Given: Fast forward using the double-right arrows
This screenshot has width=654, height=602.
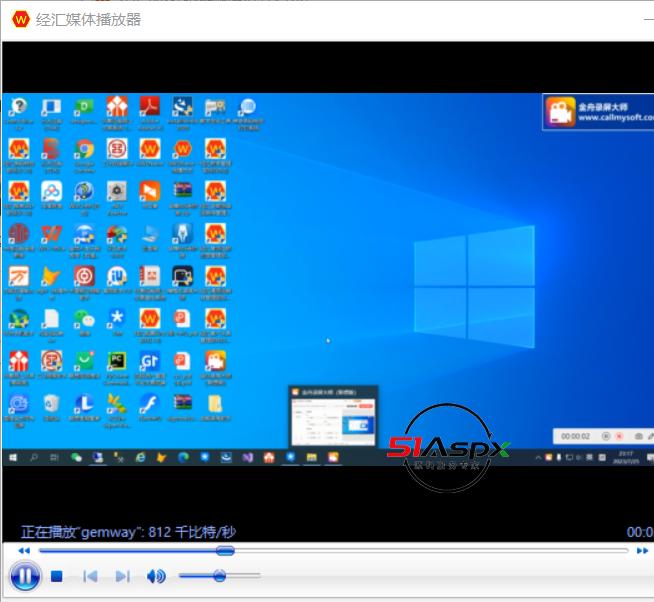Looking at the screenshot, I should pyautogui.click(x=642, y=551).
